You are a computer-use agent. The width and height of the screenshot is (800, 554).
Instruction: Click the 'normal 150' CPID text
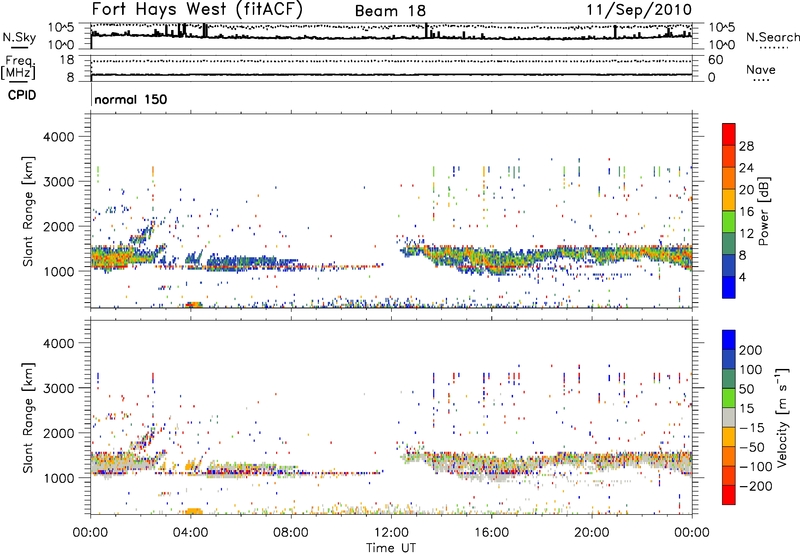(x=131, y=99)
